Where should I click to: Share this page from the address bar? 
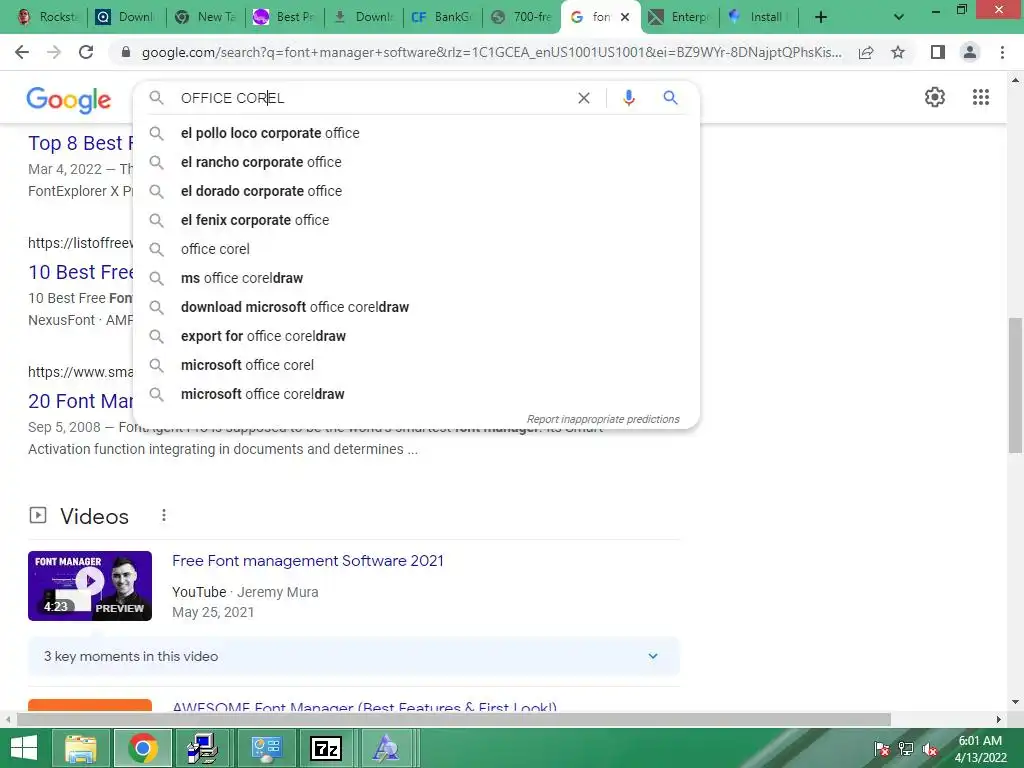click(x=866, y=53)
